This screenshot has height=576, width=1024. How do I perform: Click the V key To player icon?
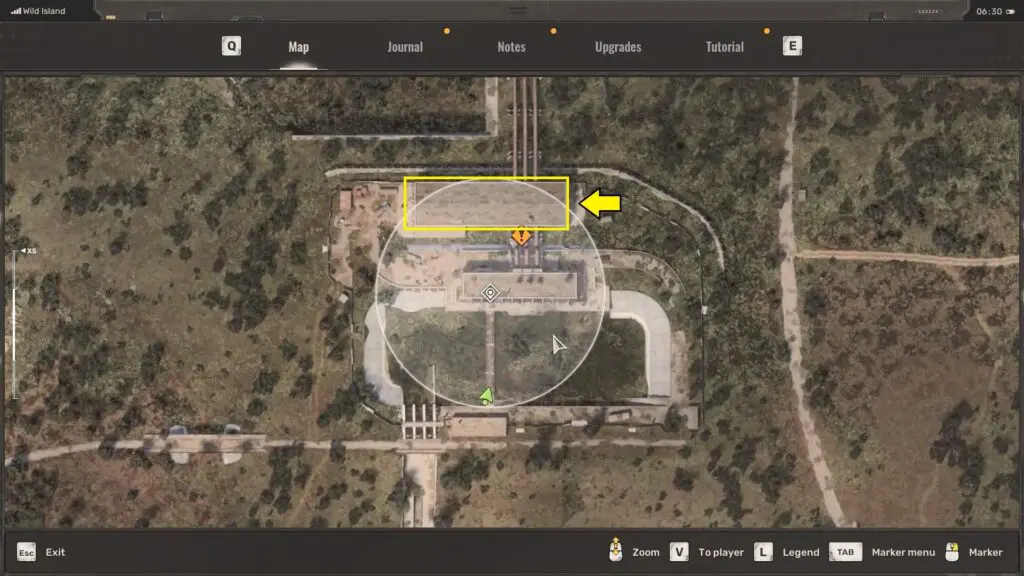679,552
